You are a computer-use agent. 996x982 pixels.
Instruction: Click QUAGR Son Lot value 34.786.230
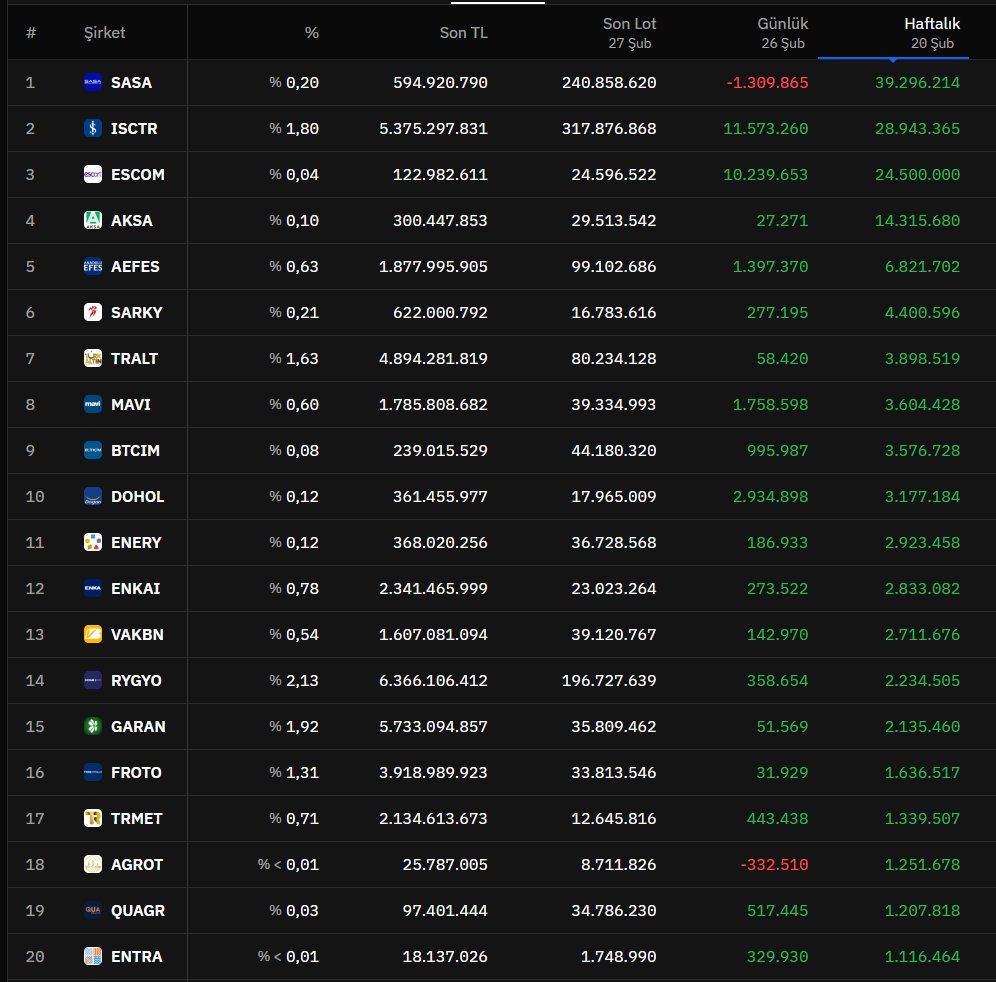[614, 910]
